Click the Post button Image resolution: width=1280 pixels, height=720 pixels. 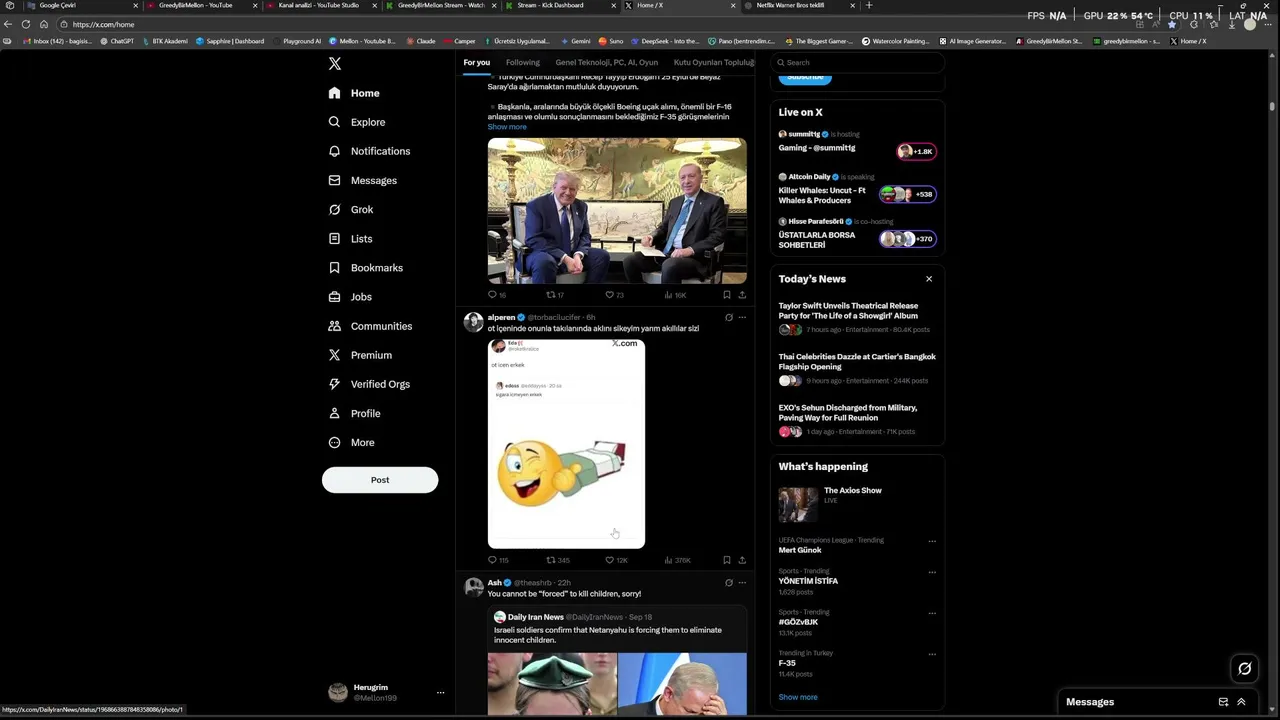pyautogui.click(x=380, y=480)
